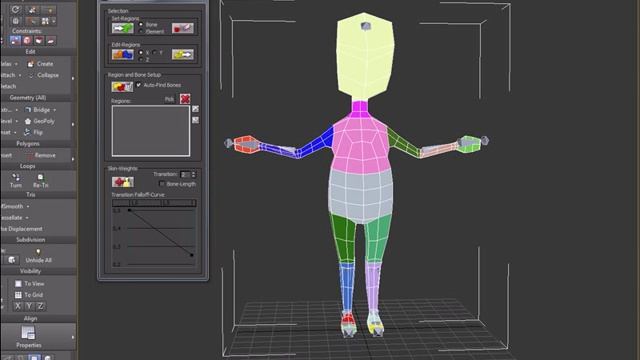Use the Bridge tool
Image resolution: width=640 pixels, height=360 pixels.
38,110
